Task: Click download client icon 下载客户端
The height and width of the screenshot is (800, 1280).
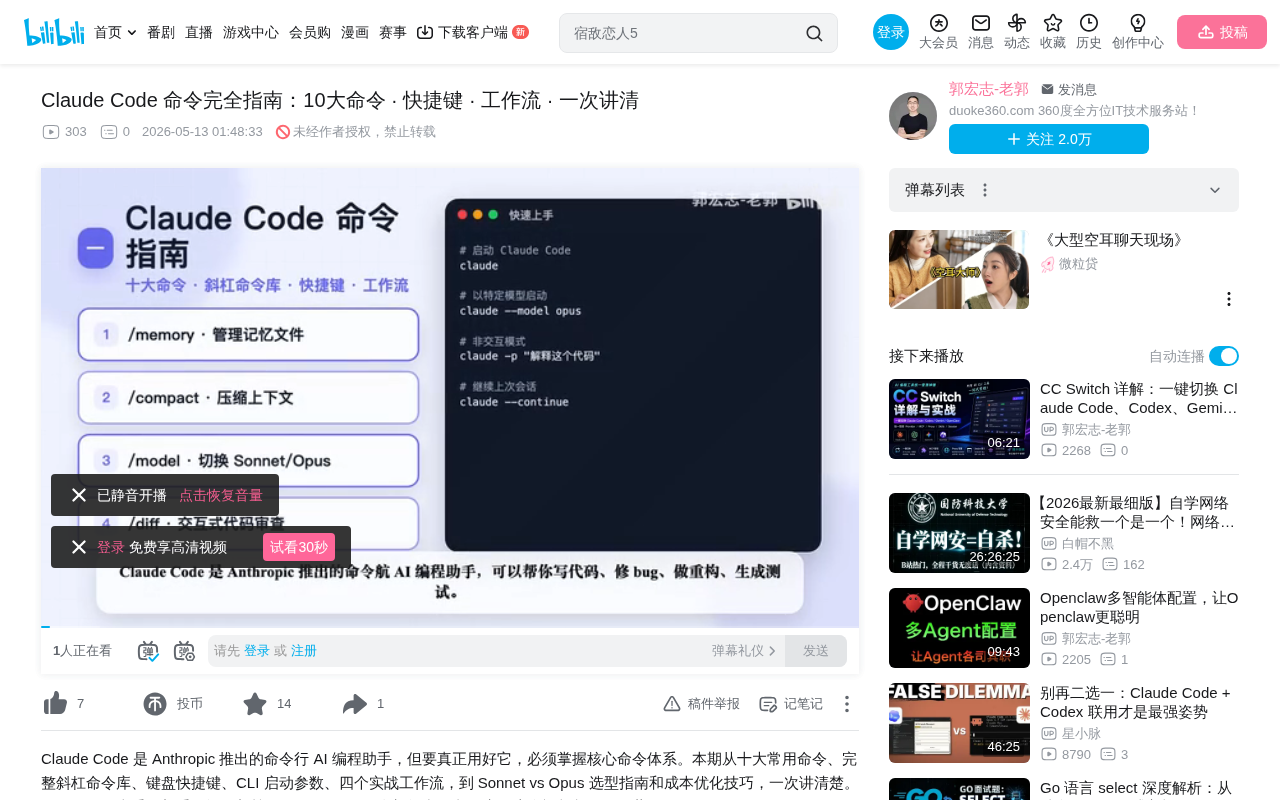Action: (x=425, y=32)
